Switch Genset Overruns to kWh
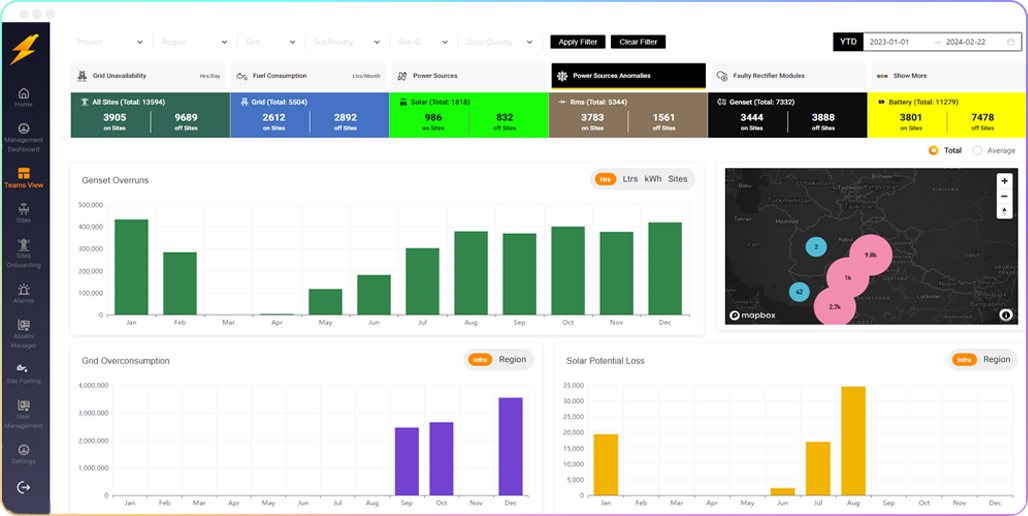The image size is (1028, 516). [x=653, y=179]
